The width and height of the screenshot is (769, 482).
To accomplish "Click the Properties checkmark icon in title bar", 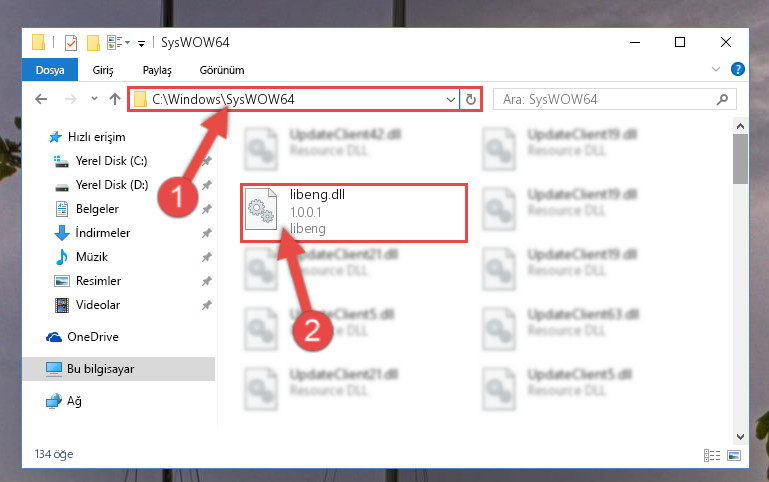I will tap(71, 43).
